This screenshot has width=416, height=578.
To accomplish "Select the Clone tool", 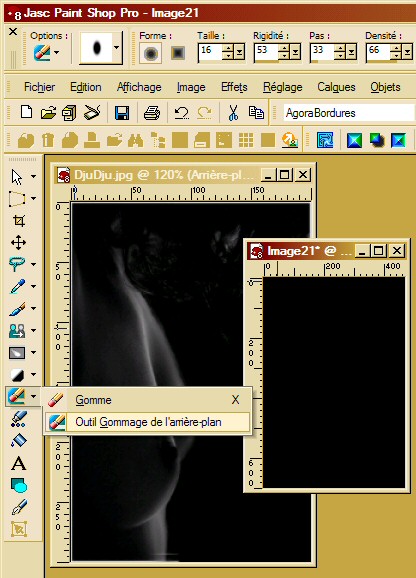I will tap(17, 331).
